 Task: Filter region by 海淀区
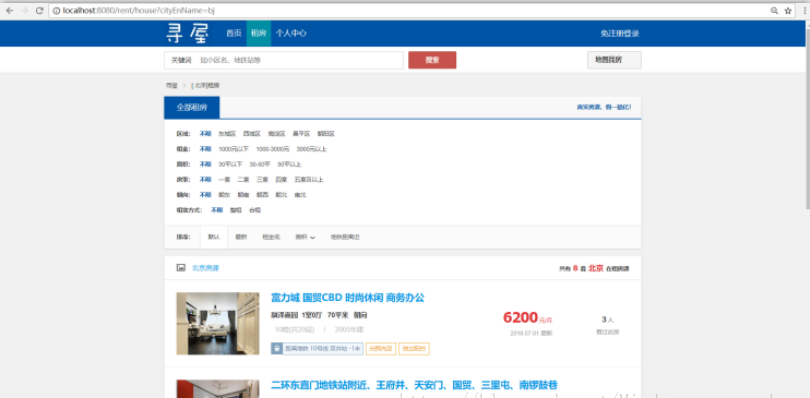click(276, 133)
